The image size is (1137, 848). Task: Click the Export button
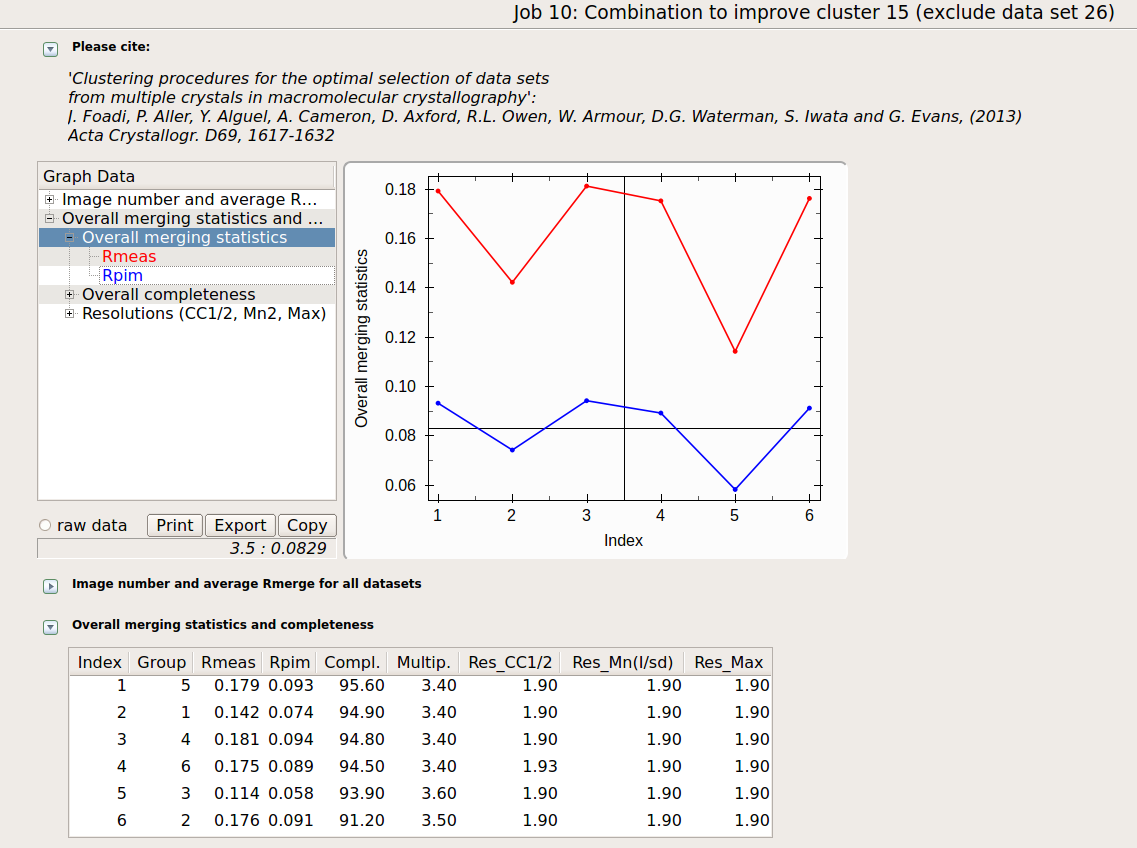tap(240, 526)
